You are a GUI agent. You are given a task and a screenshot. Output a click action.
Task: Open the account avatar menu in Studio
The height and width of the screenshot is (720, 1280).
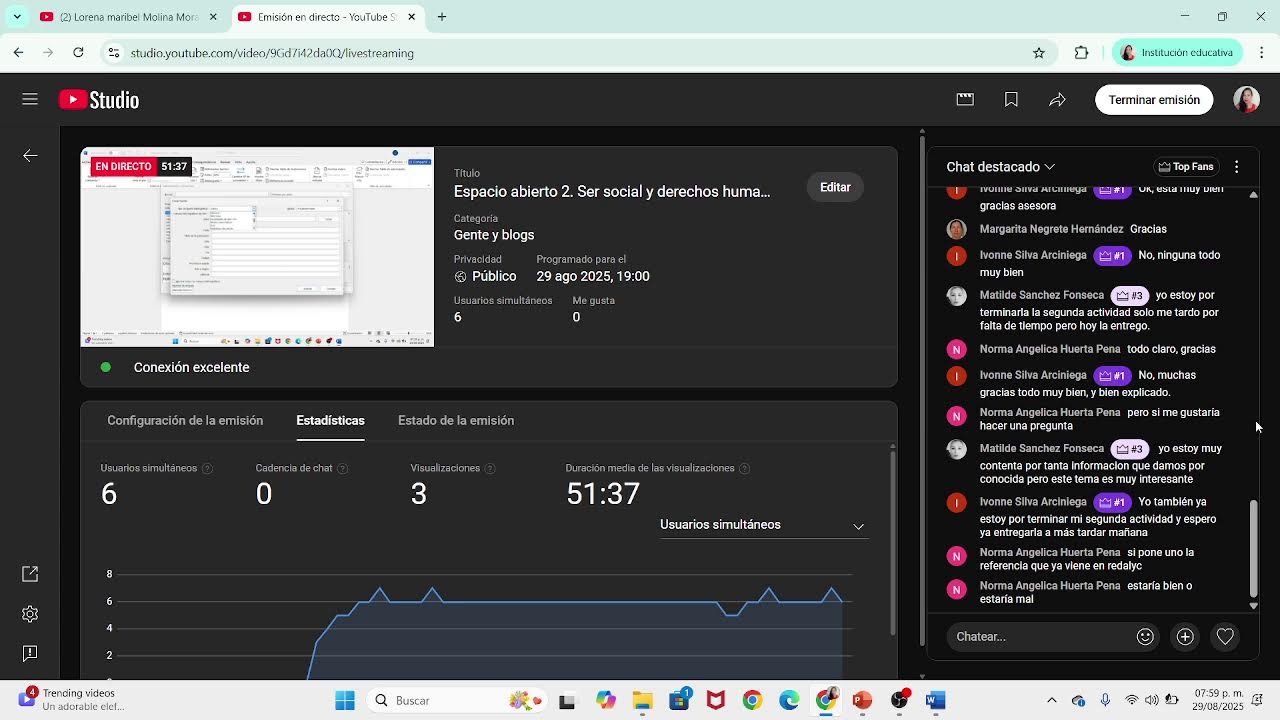coord(1246,99)
